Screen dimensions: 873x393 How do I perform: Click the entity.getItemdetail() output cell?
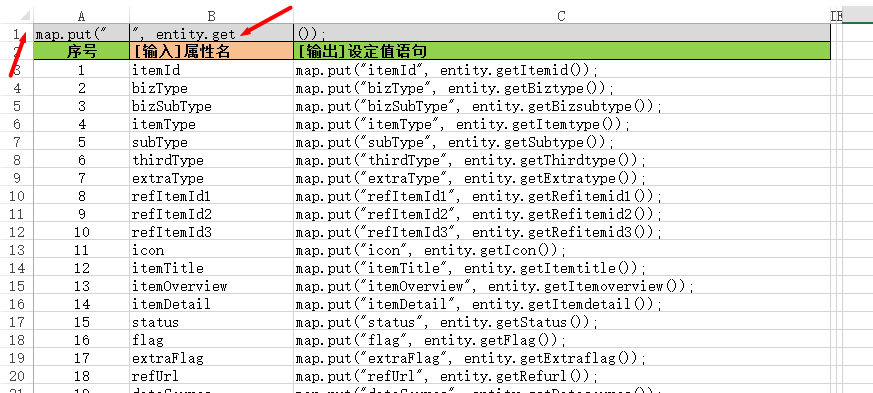(562, 304)
